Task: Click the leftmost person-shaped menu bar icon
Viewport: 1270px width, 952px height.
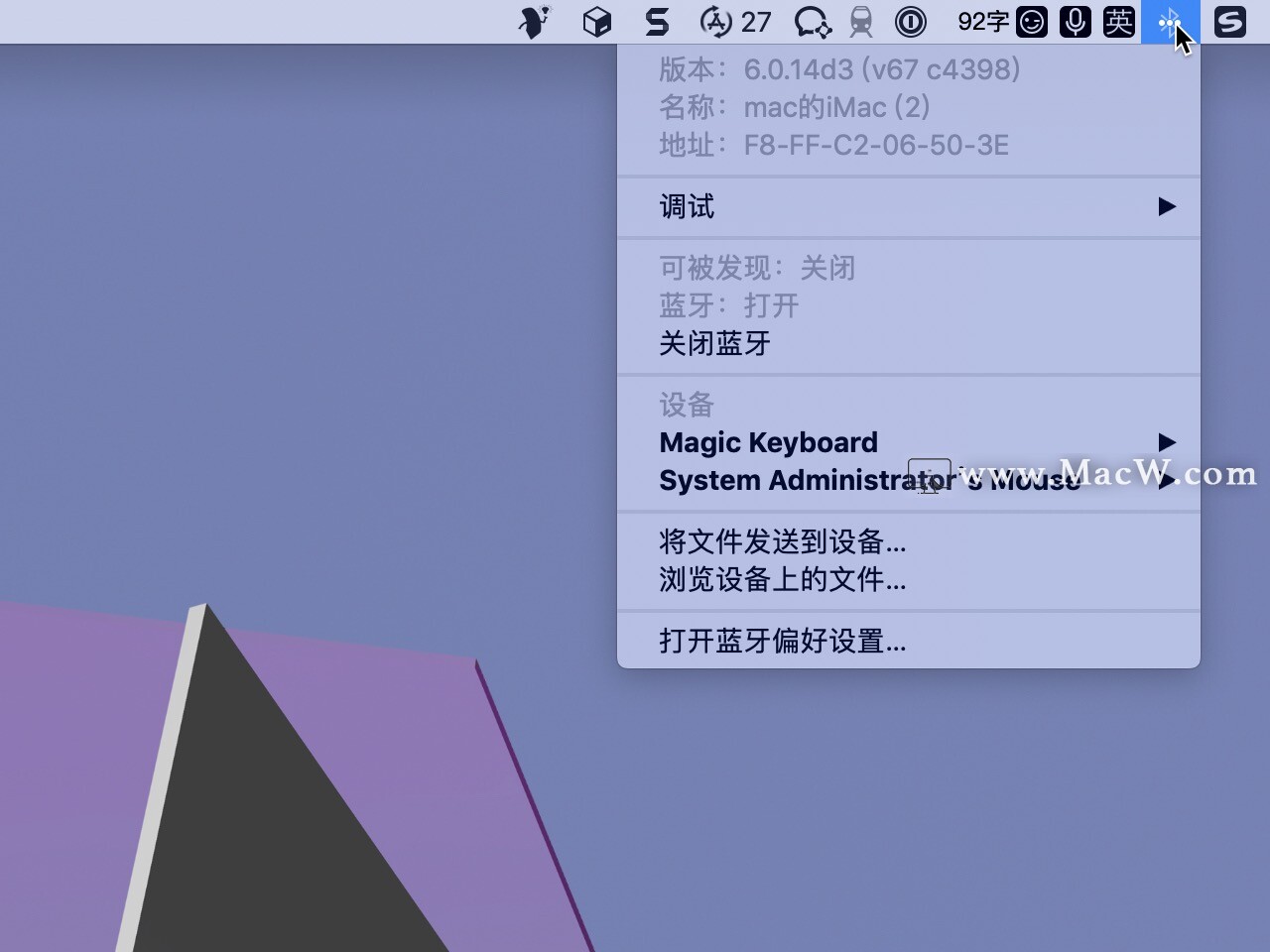Action: point(533,21)
